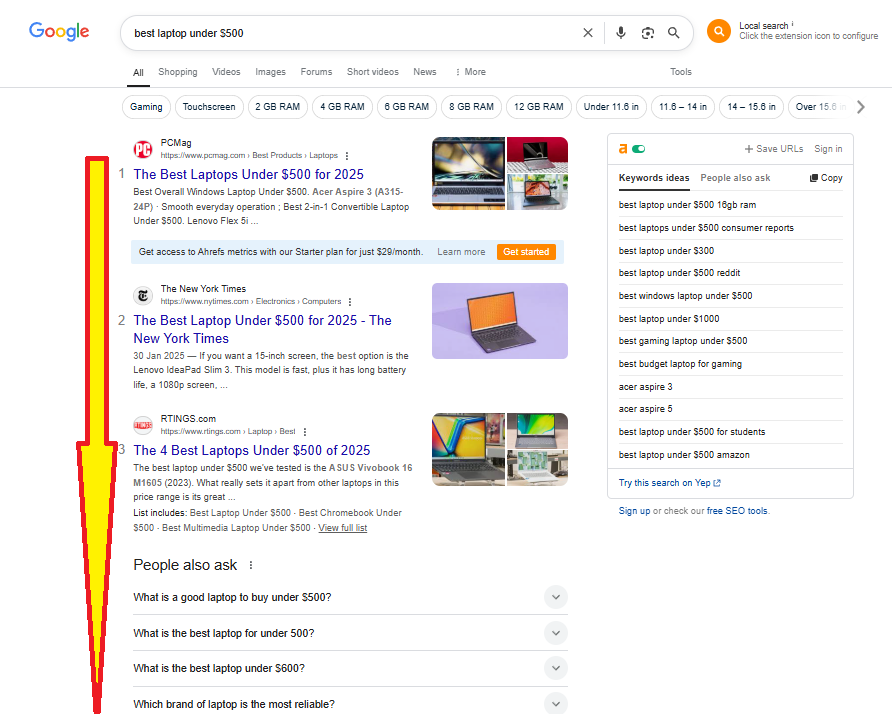Click the magnifying glass search icon

tap(674, 33)
